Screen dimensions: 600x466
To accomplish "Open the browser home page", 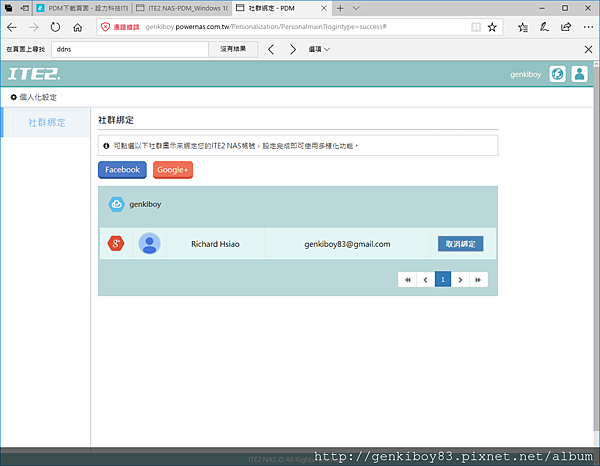I will pyautogui.click(x=78, y=27).
